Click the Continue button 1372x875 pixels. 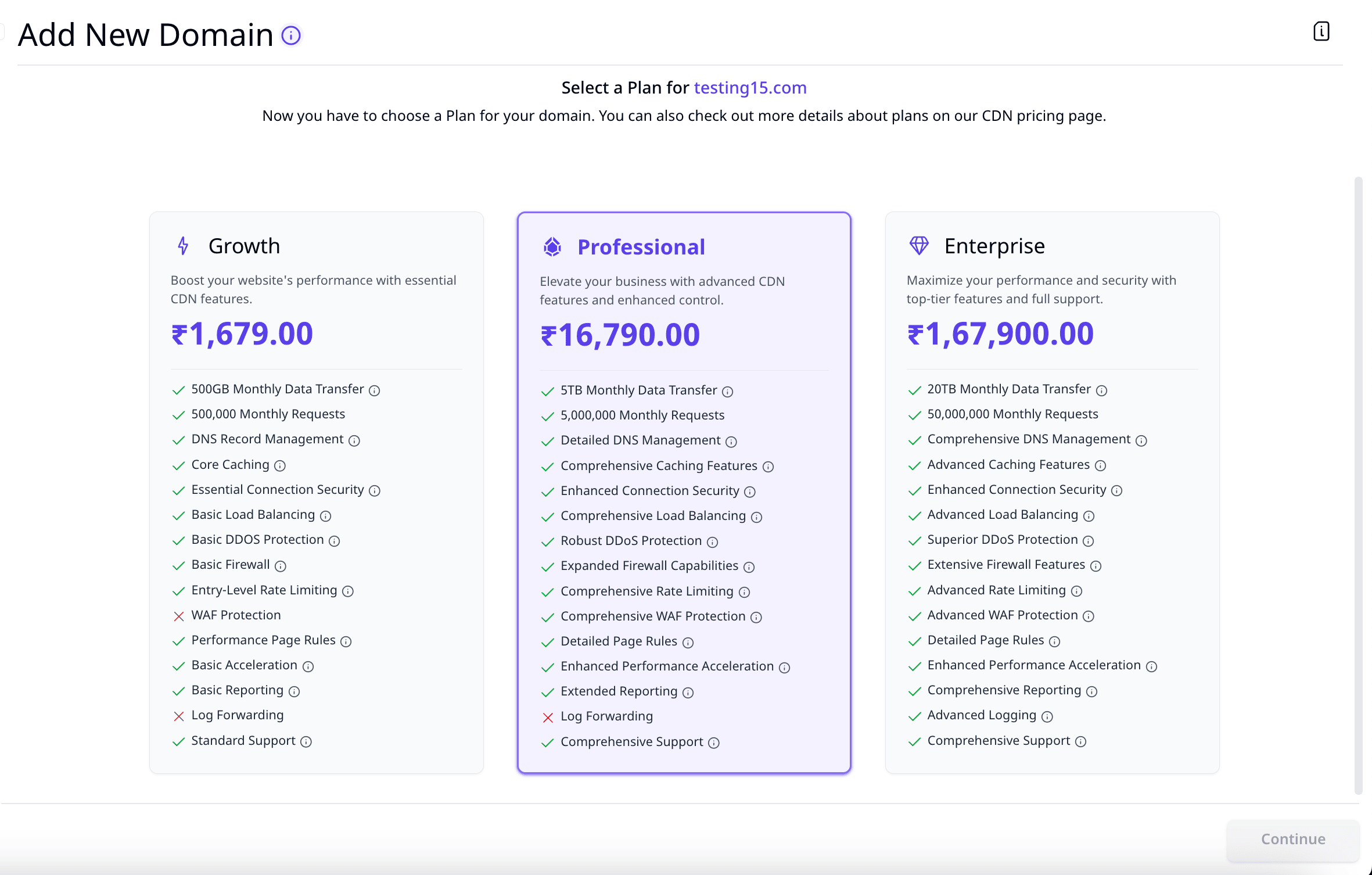[x=1292, y=840]
